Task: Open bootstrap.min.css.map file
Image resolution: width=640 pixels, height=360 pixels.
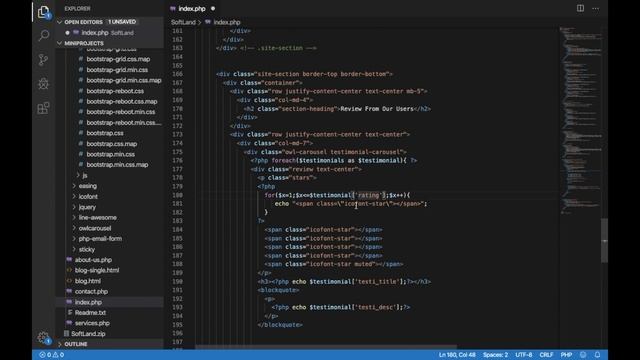Action: 117,165
